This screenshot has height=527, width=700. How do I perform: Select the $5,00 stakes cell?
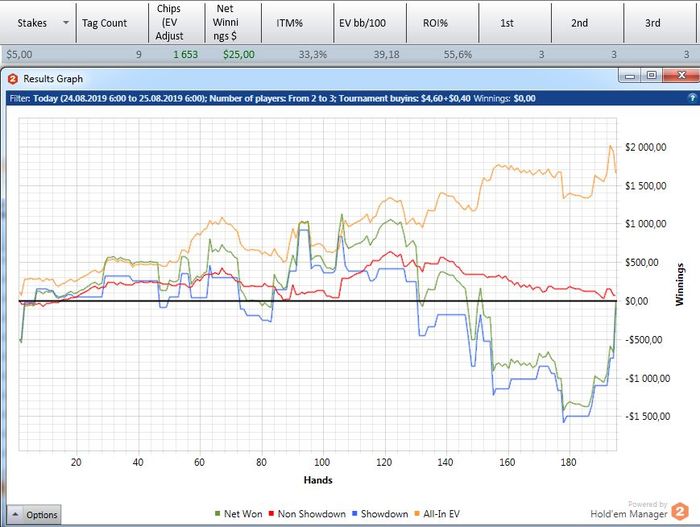point(19,54)
